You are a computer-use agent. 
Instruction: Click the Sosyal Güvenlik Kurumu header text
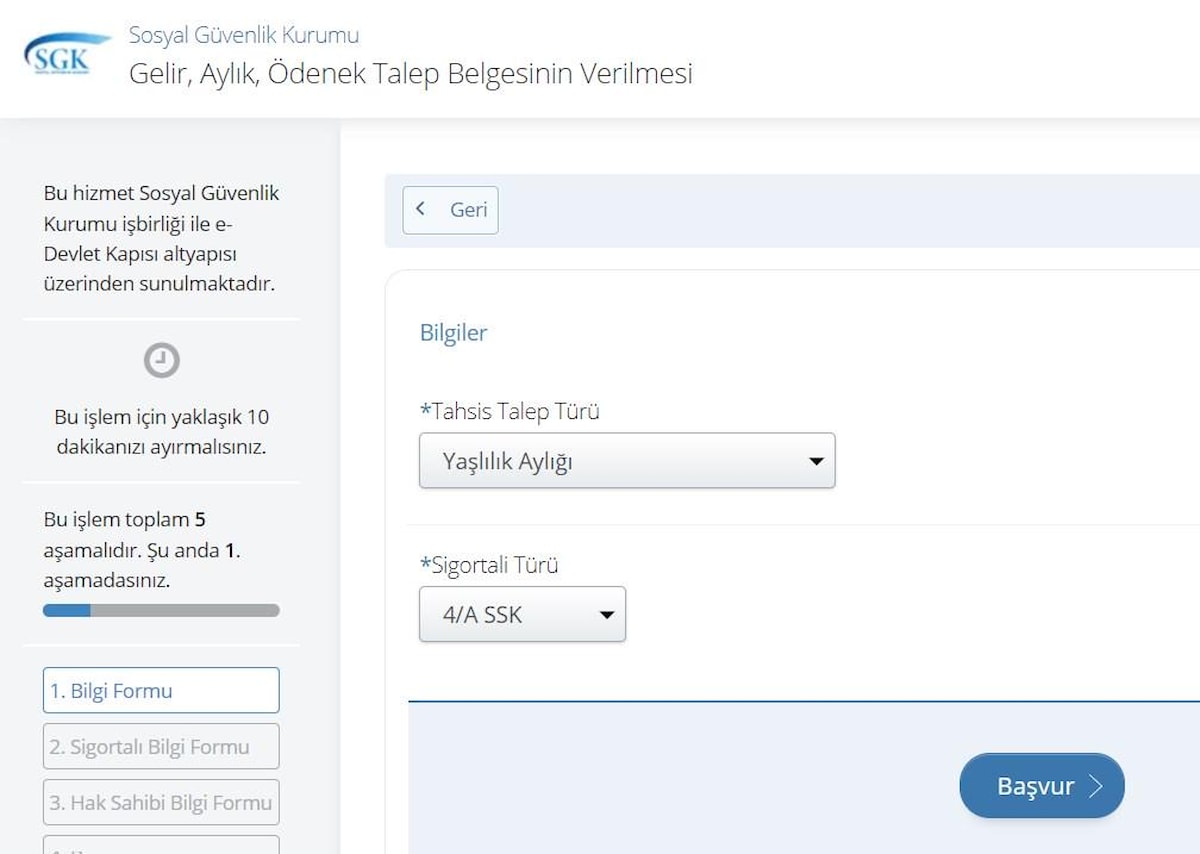243,36
